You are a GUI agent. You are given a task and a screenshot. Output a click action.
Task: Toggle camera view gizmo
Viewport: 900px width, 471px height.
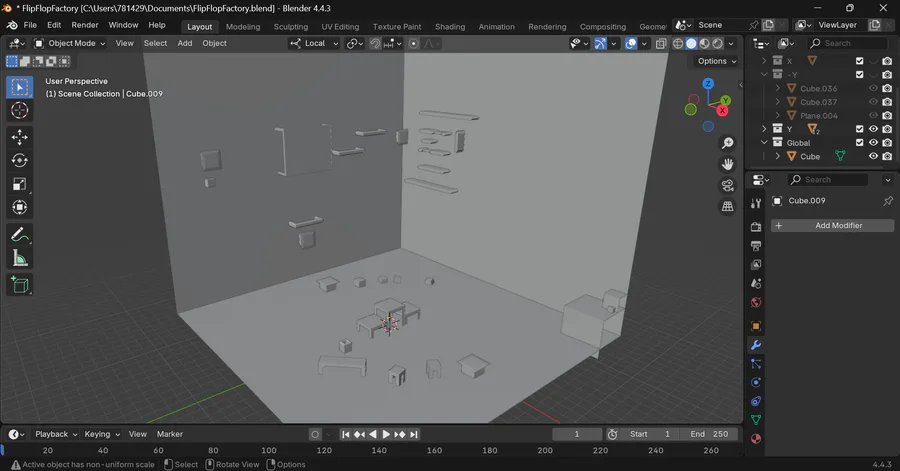727,185
